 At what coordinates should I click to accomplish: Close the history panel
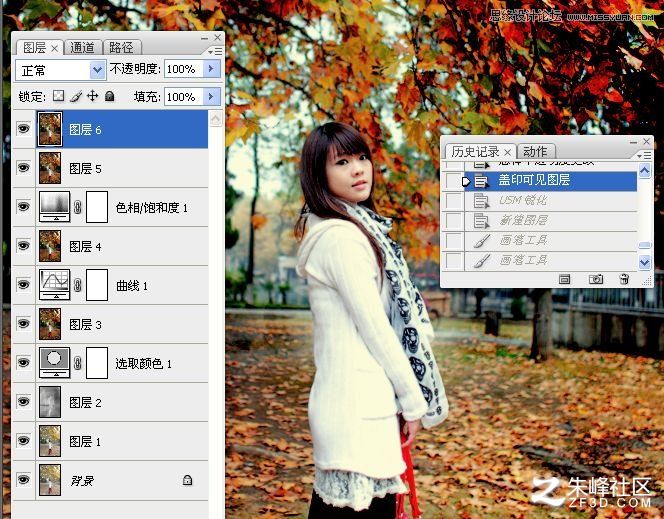pyautogui.click(x=647, y=141)
